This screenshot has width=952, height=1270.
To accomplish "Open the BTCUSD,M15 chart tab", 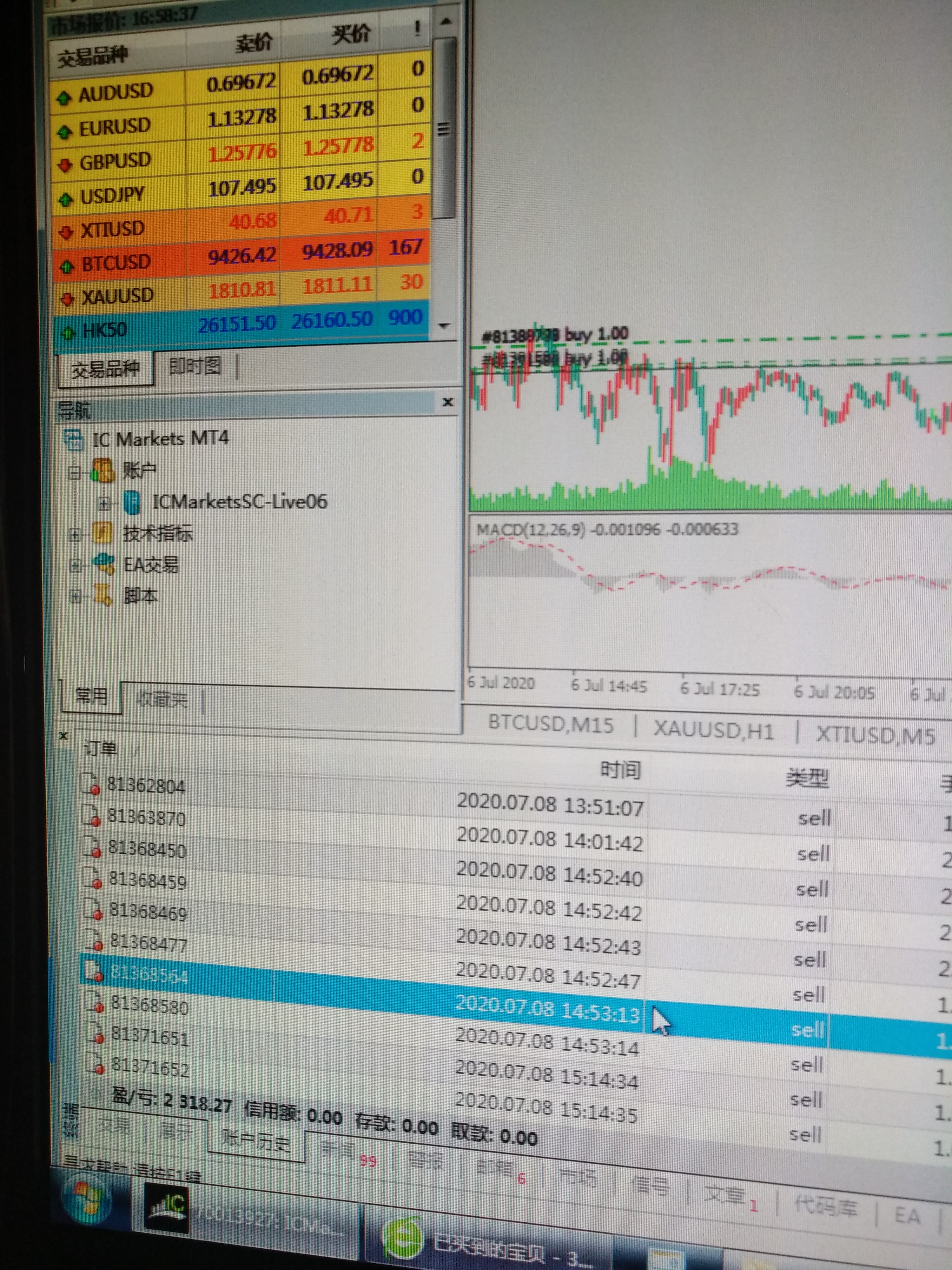I will [551, 724].
